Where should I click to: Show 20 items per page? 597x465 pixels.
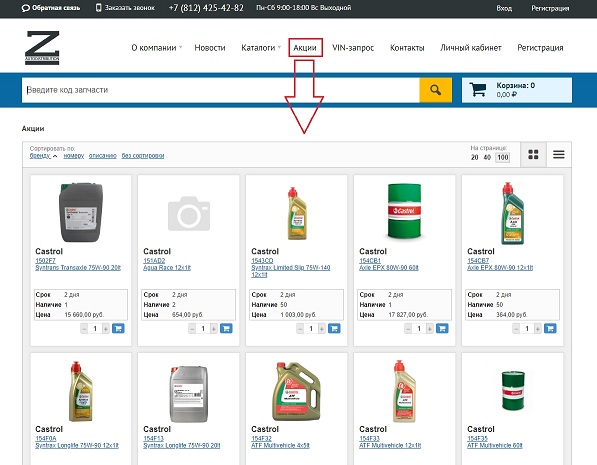pos(474,157)
